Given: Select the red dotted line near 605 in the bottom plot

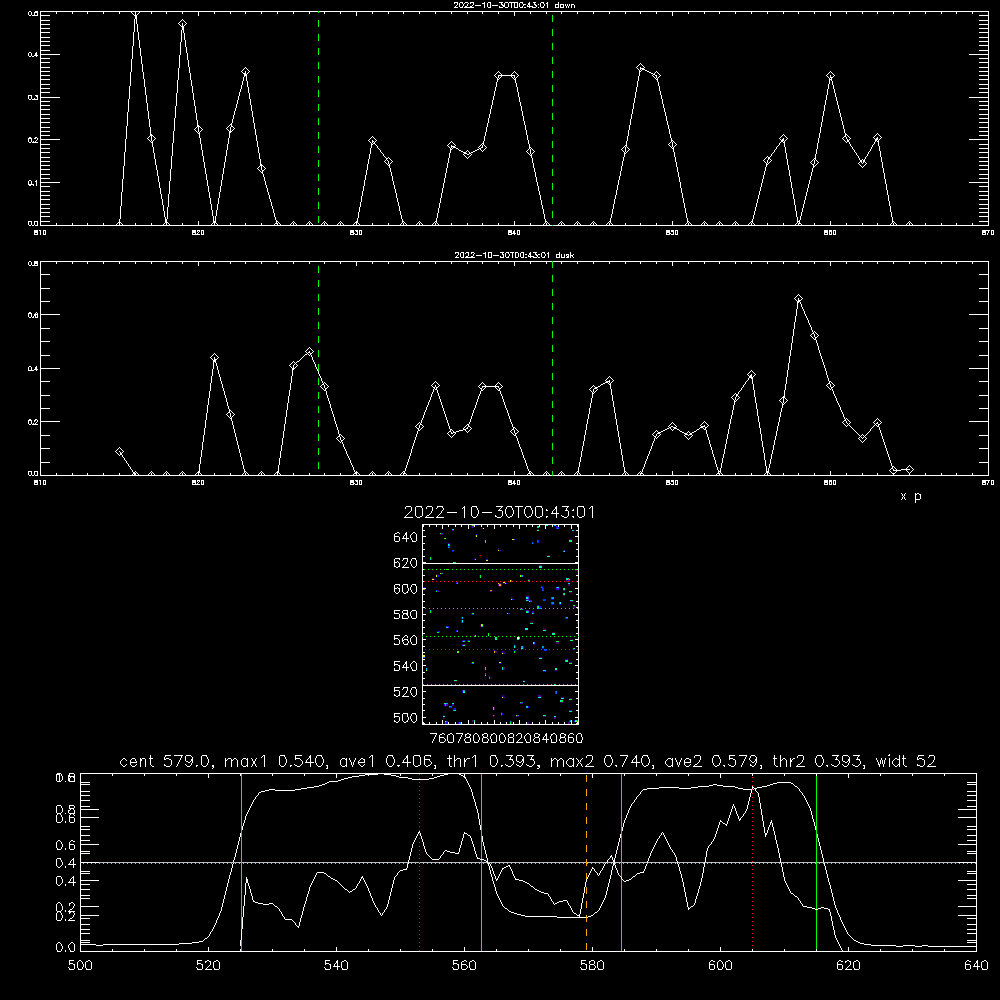Looking at the screenshot, I should (x=753, y=862).
